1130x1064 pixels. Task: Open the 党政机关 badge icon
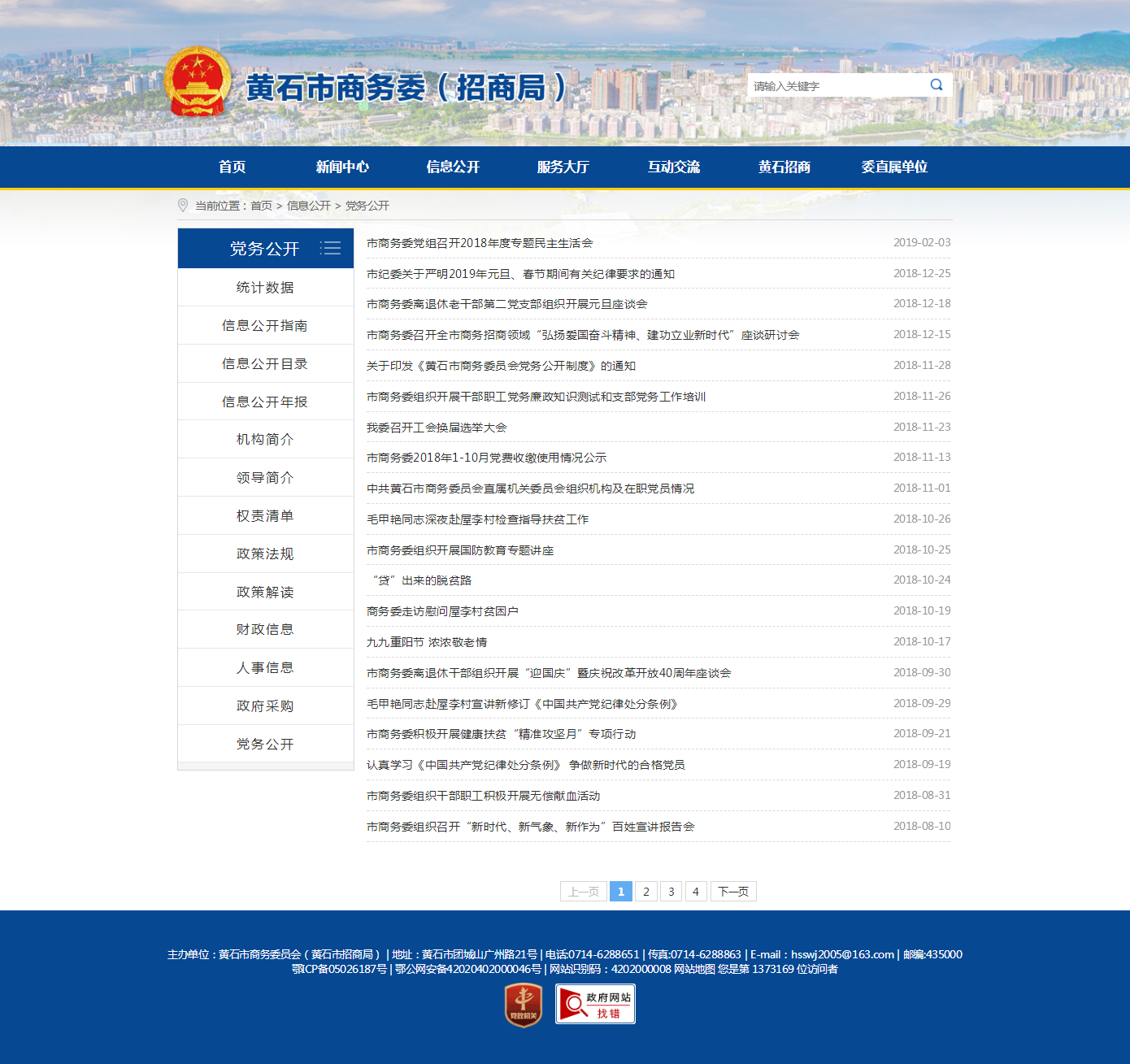524,1005
